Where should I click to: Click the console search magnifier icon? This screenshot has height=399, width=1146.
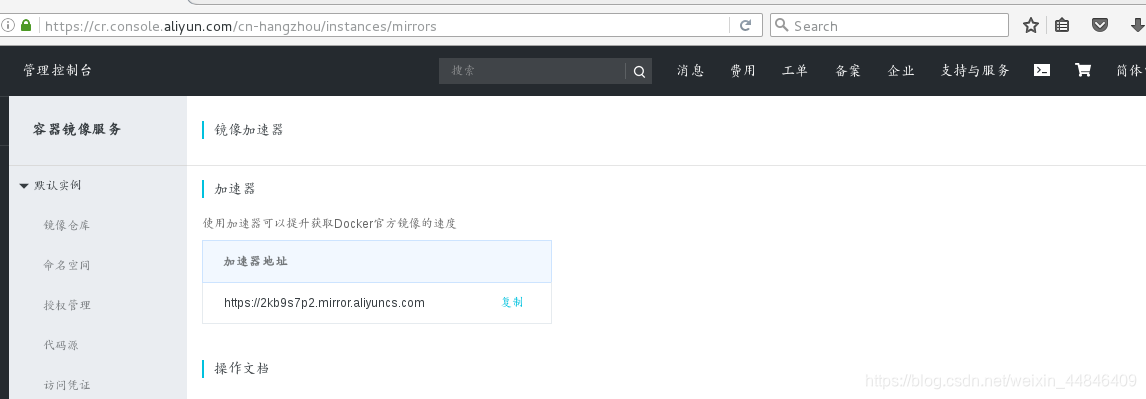coord(639,72)
